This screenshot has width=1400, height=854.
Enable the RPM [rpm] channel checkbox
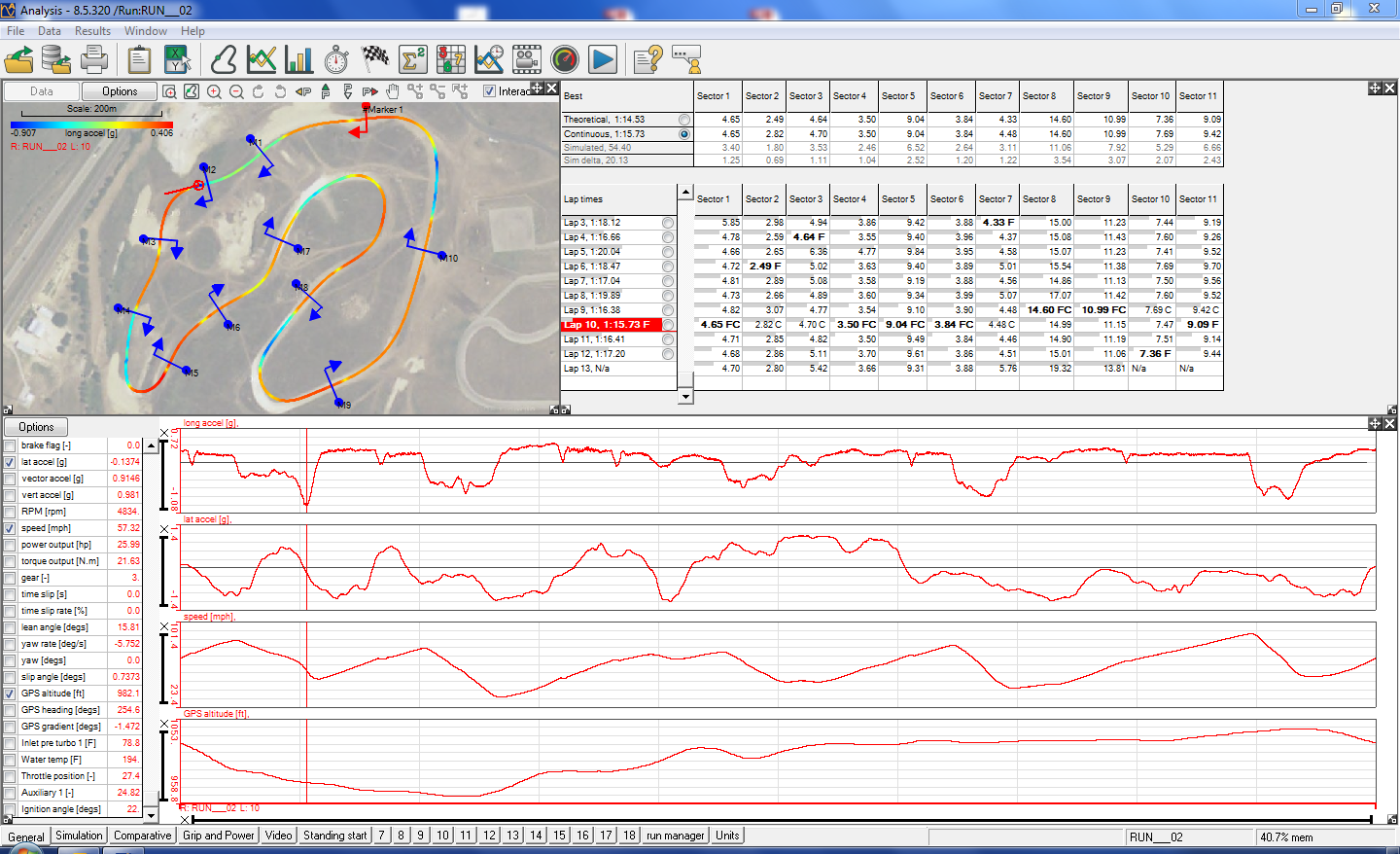pyautogui.click(x=10, y=512)
